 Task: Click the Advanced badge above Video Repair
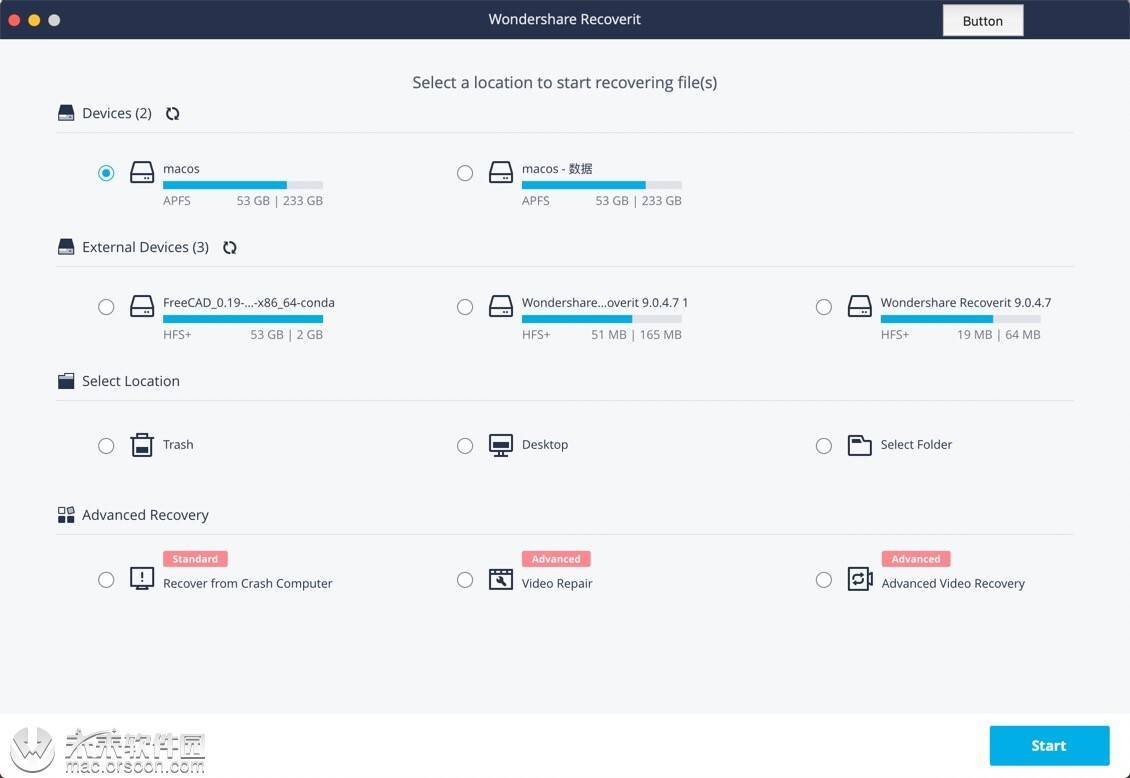(x=556, y=559)
